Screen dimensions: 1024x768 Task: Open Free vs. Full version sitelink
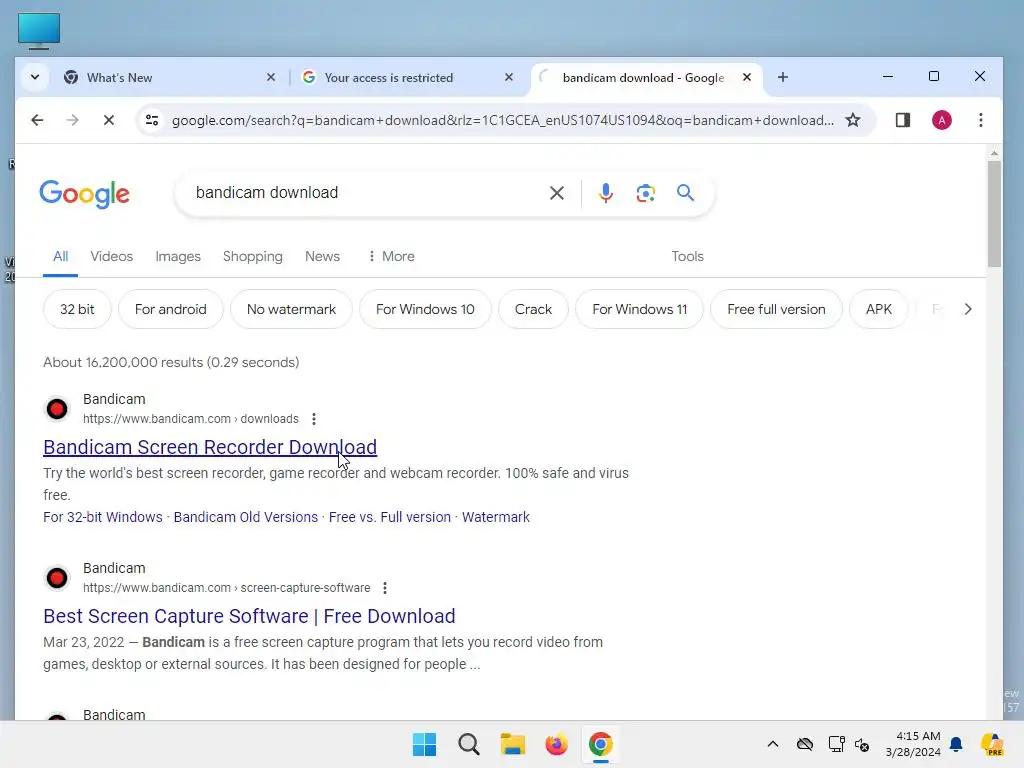(x=389, y=517)
